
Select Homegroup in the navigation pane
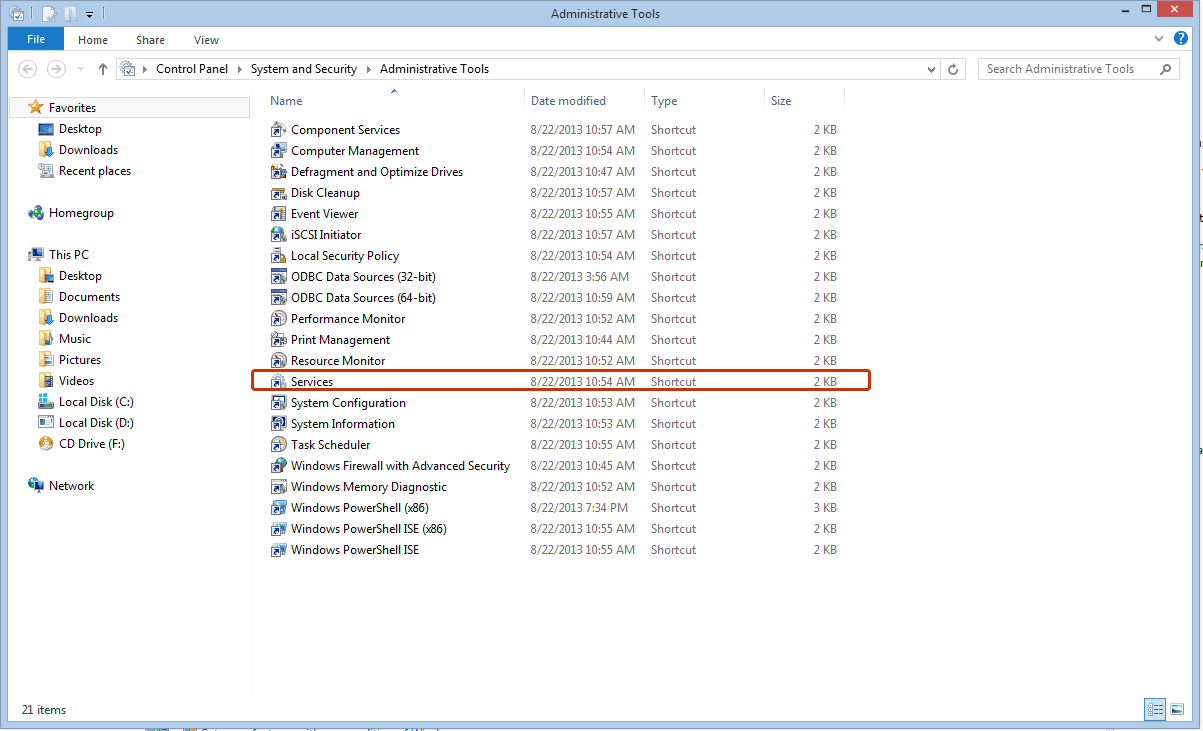point(81,213)
